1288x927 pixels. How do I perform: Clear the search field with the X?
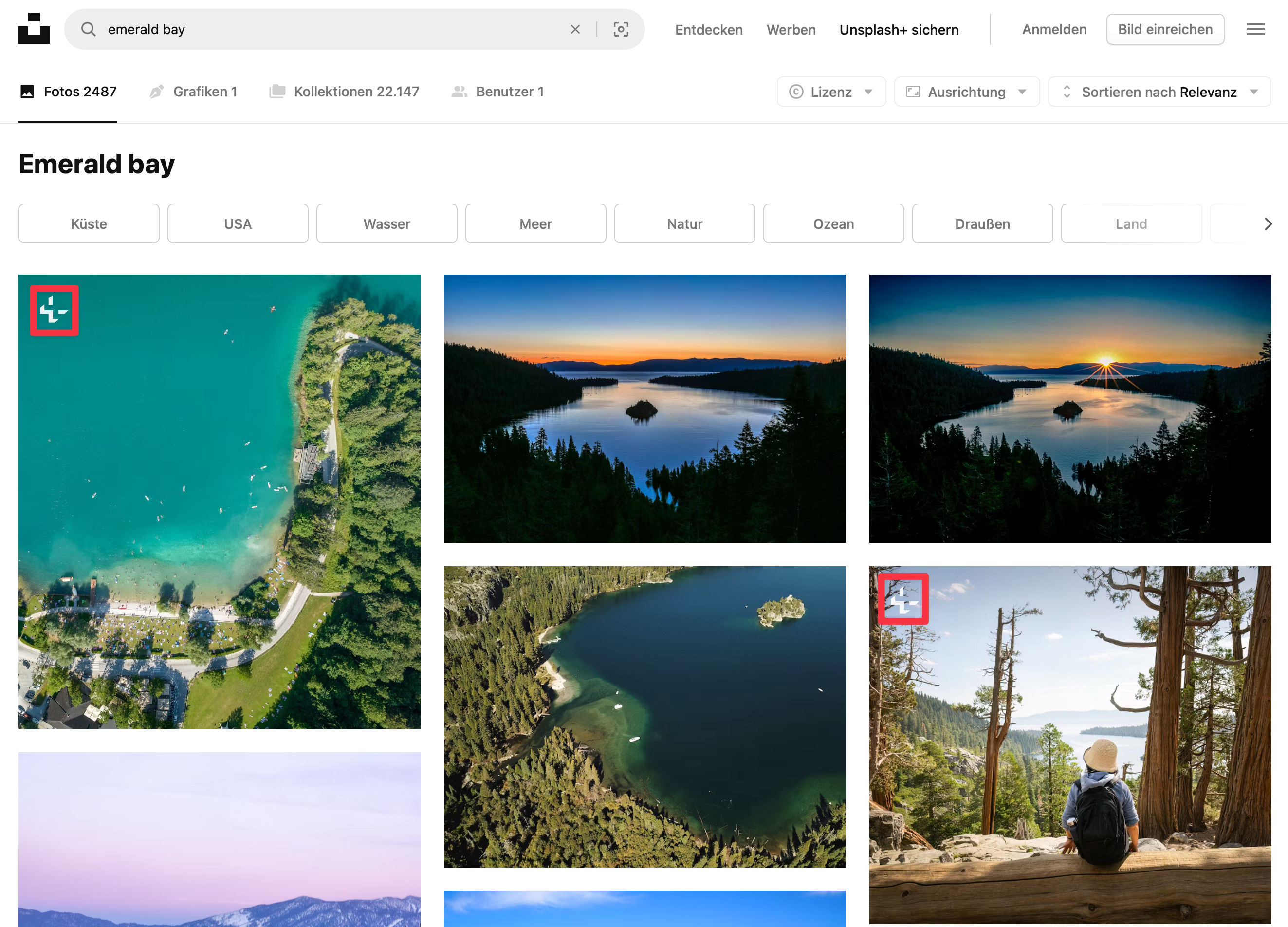click(575, 30)
